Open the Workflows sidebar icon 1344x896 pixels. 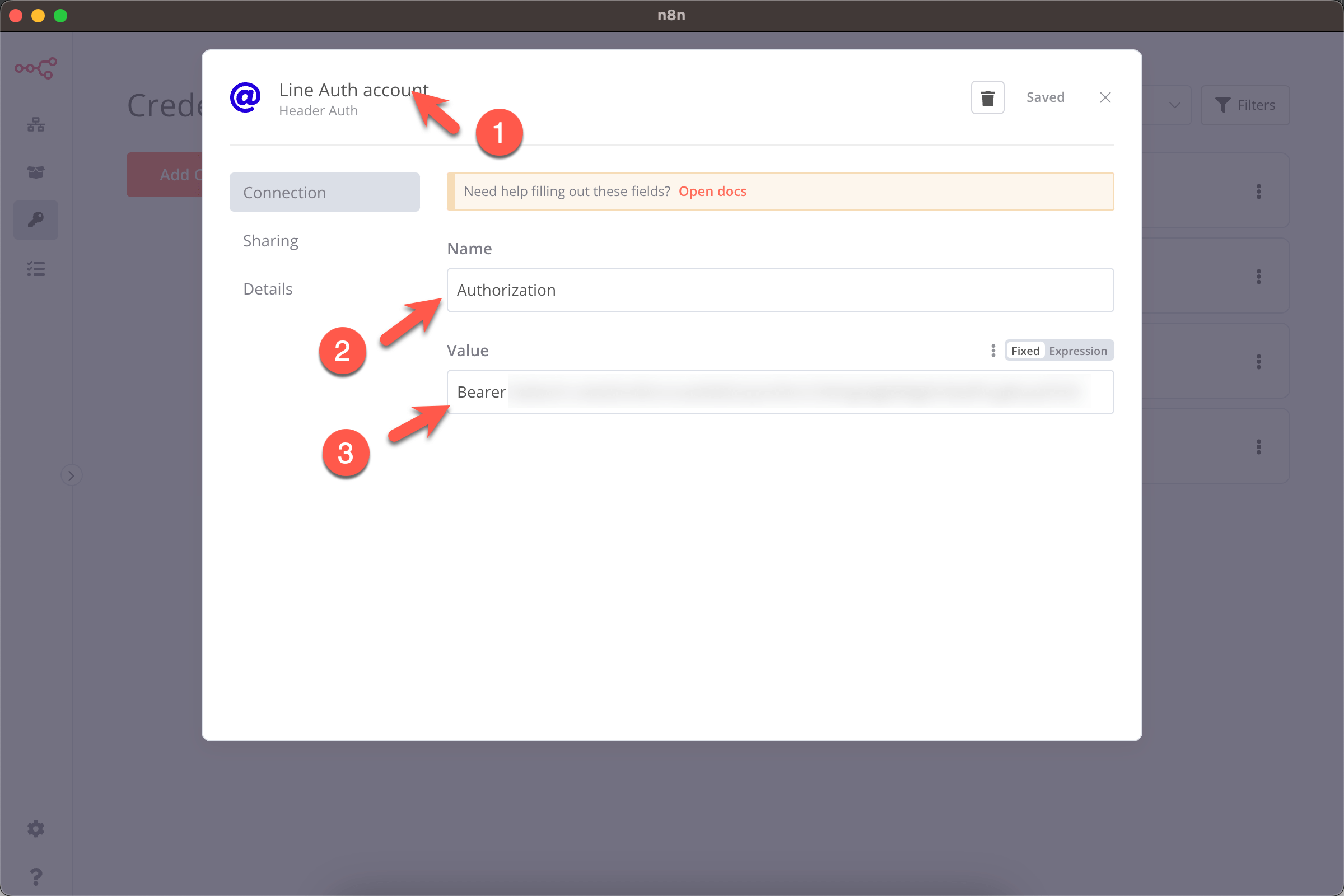point(36,124)
